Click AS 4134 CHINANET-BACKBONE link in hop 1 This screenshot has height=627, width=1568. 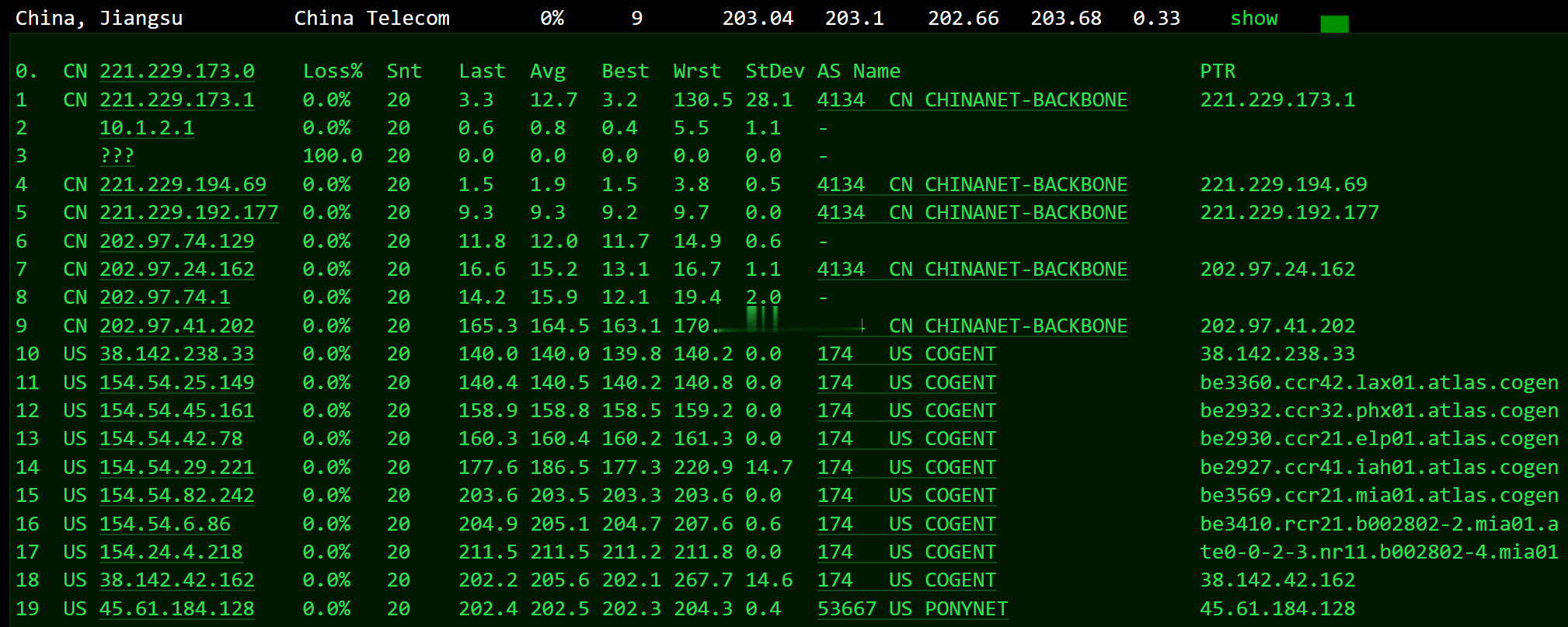[x=972, y=100]
